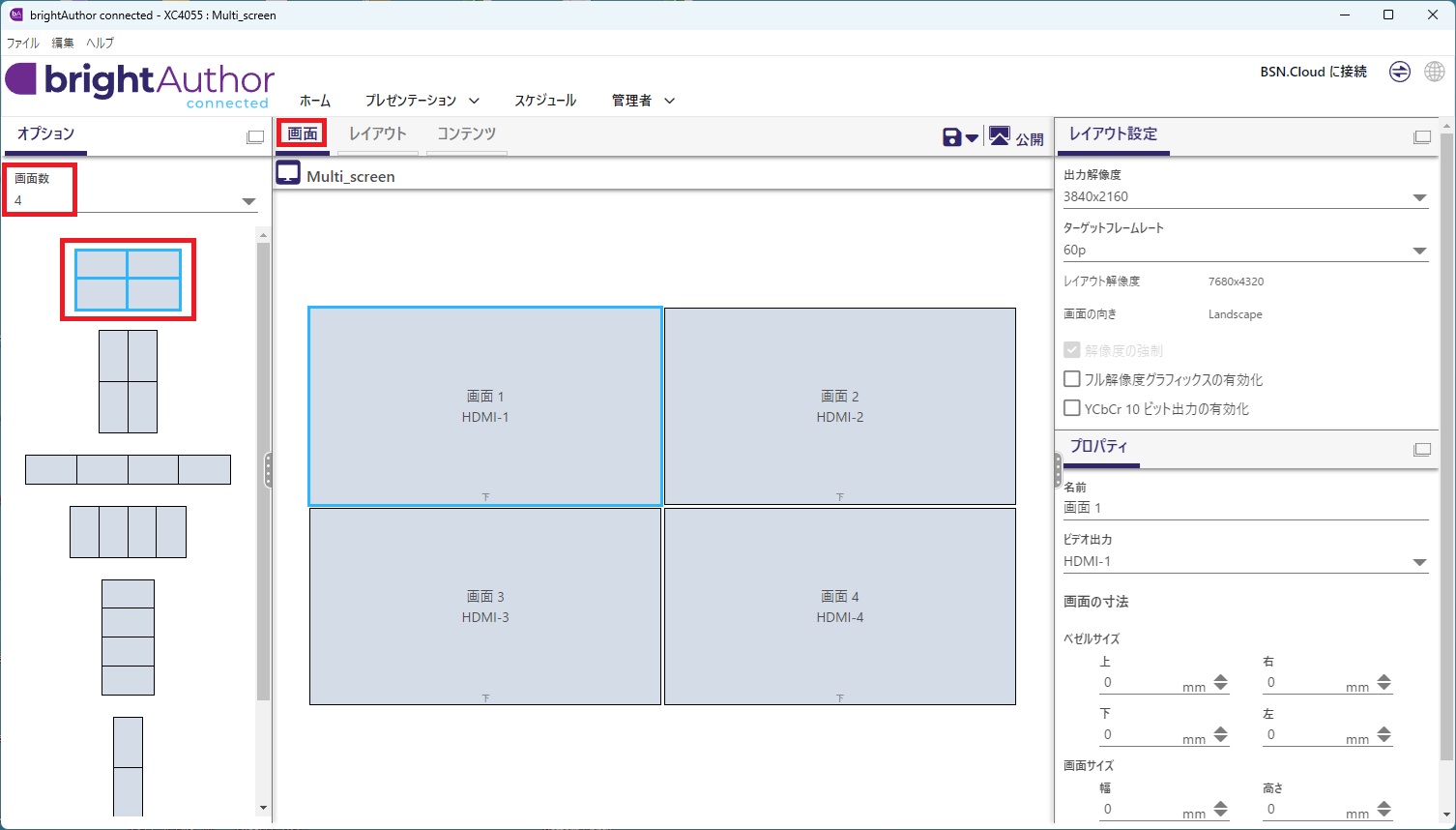1456x830 pixels.
Task: Click BSN.Cloud に接続 text
Action: point(1314,72)
